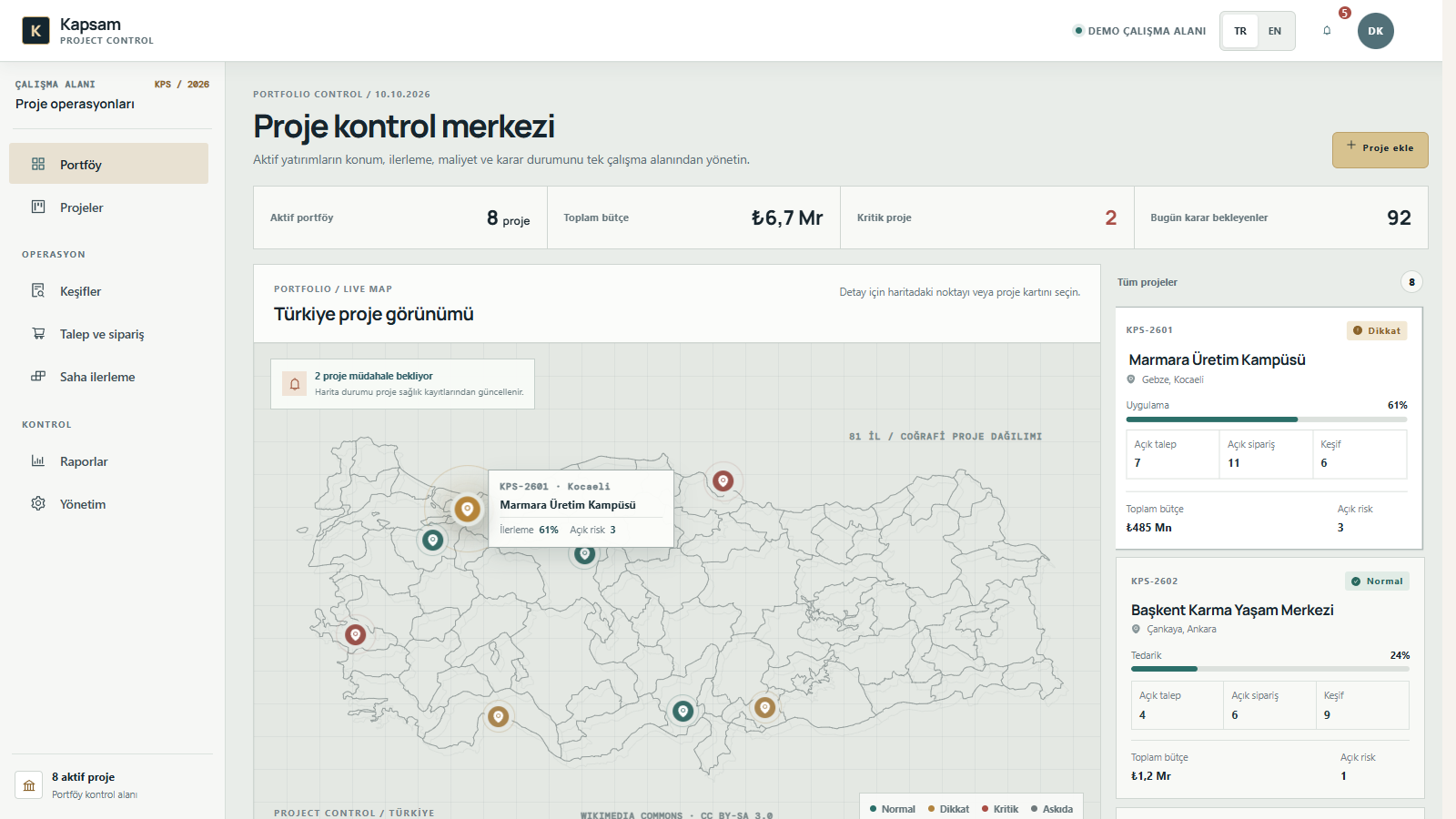Screen dimensions: 1456x819
Task: Click the Marmara 61% progress bar
Action: [1267, 420]
